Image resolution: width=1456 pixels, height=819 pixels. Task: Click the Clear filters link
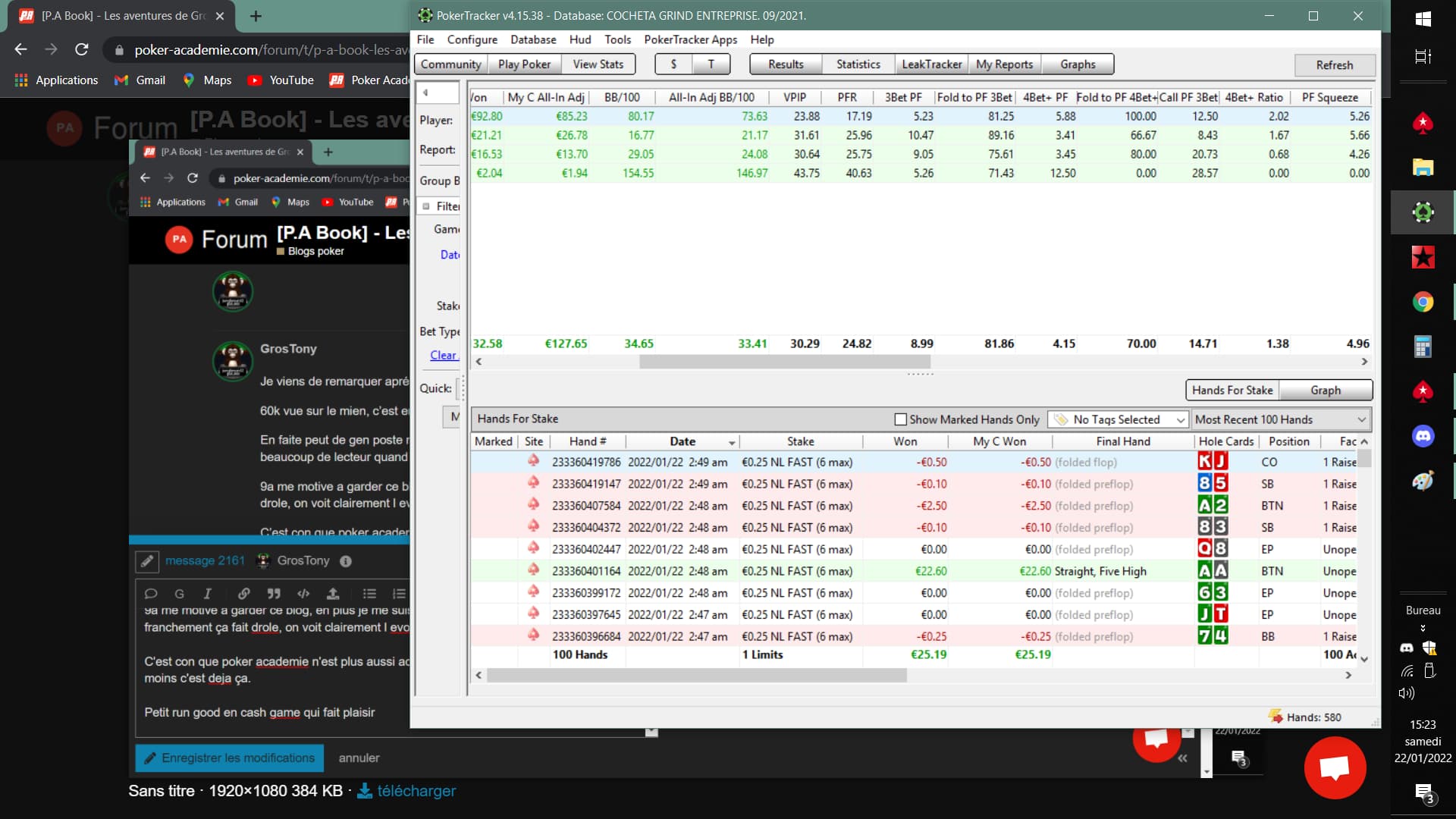pos(444,355)
